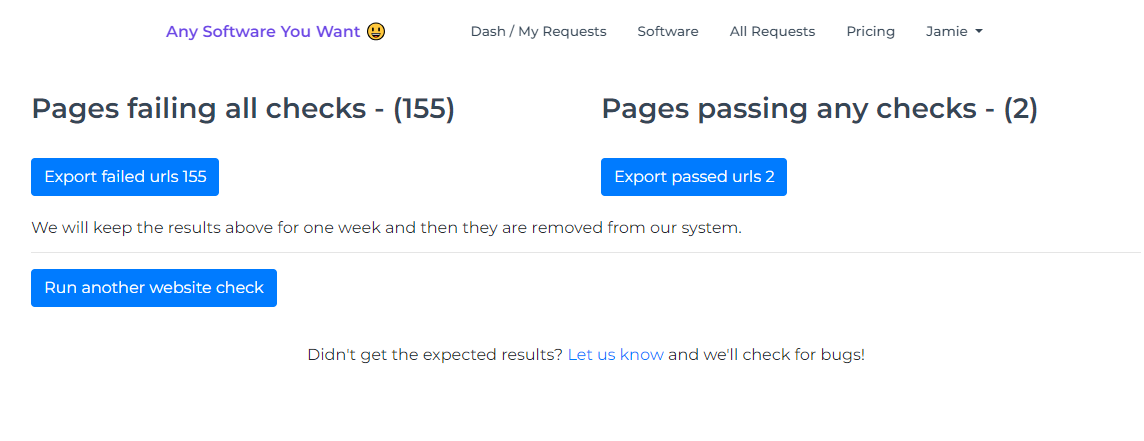The width and height of the screenshot is (1144, 441).
Task: Click the we'll check for bugs text
Action: click(766, 355)
